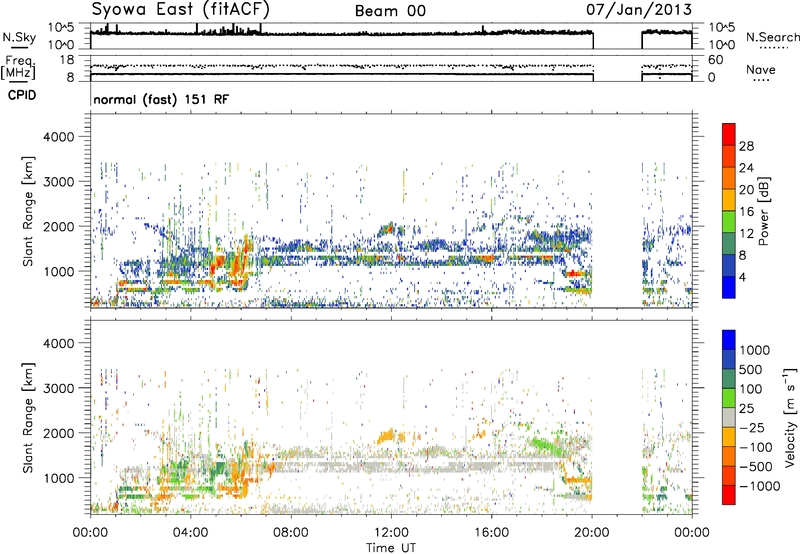Click the "16:00" time axis label
The width and height of the screenshot is (800, 554).
(x=491, y=533)
